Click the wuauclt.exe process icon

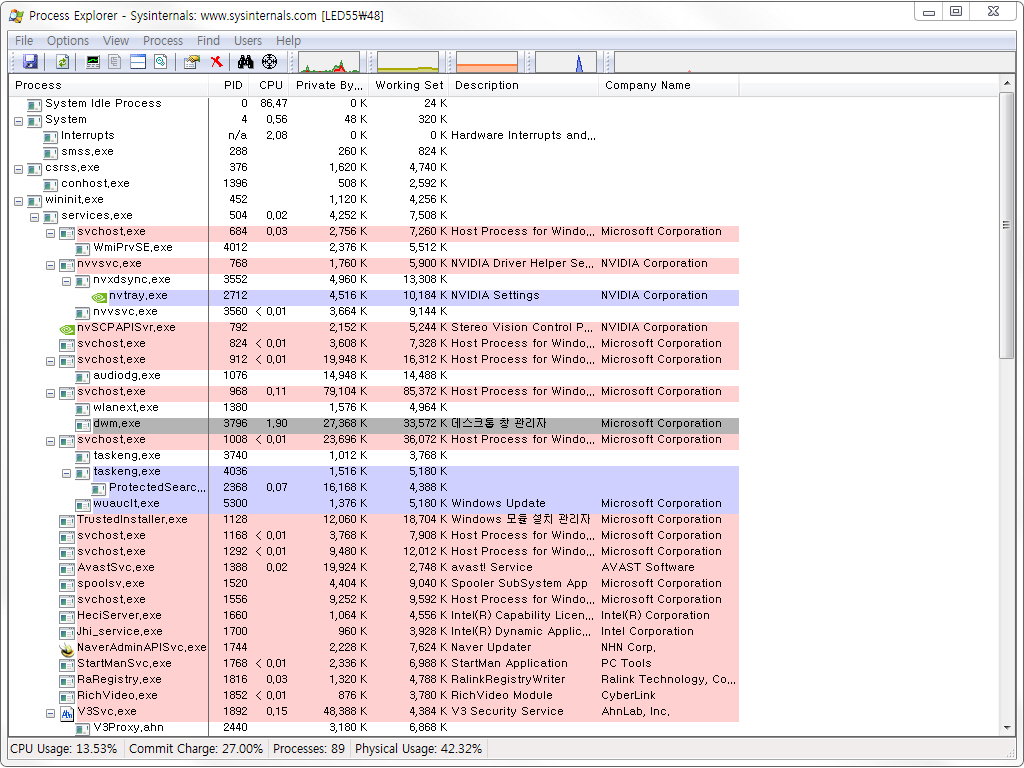tap(83, 504)
